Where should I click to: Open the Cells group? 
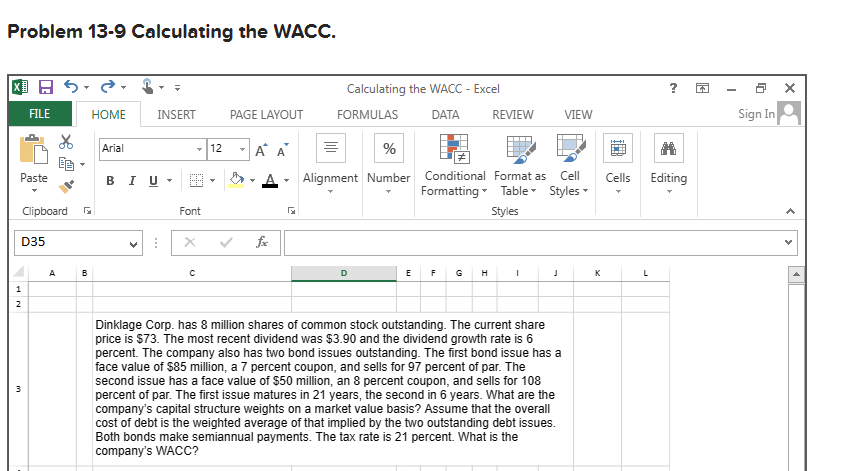coord(618,164)
